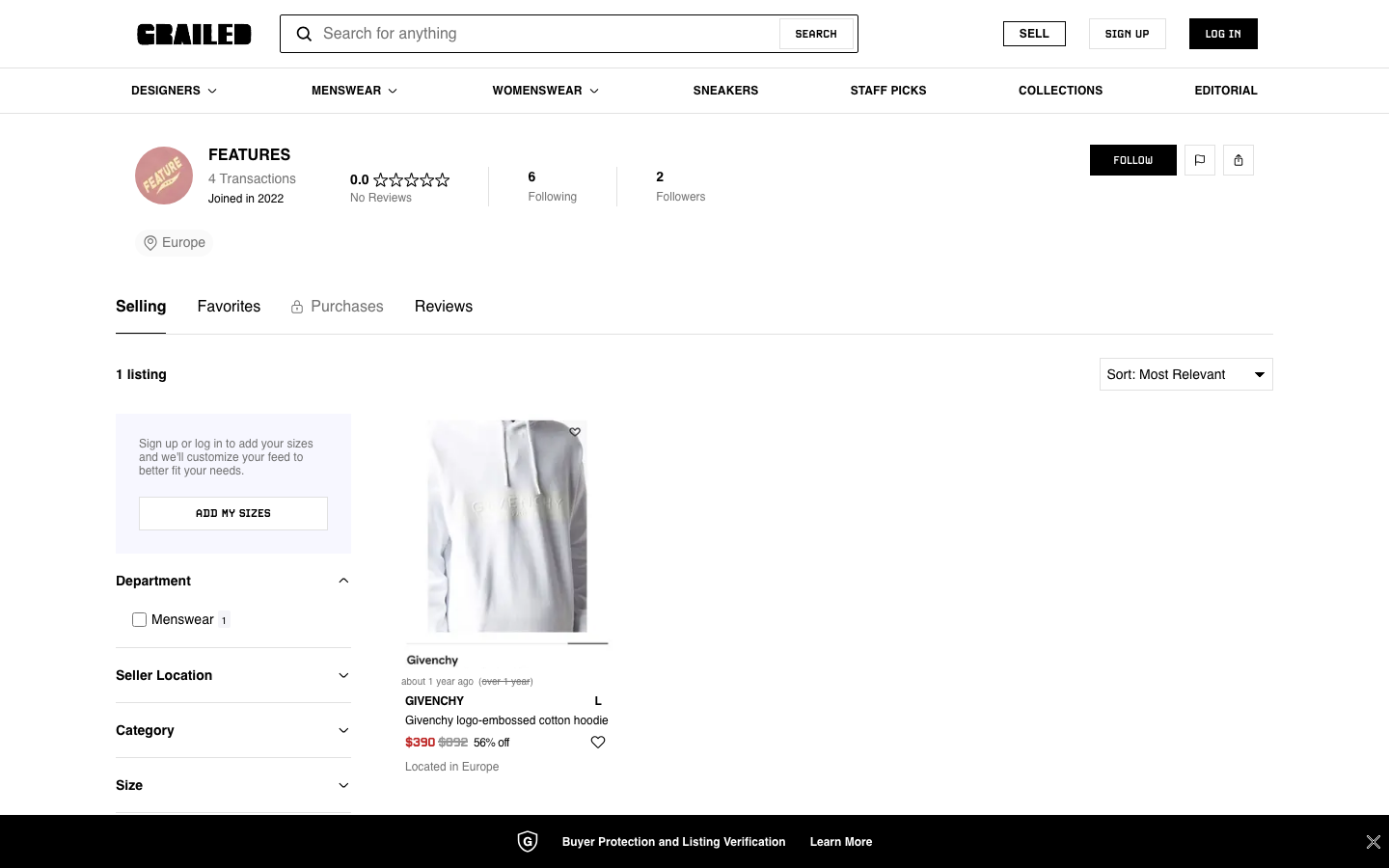Image resolution: width=1389 pixels, height=868 pixels.
Task: View the 6 Following list
Action: pyautogui.click(x=553, y=186)
